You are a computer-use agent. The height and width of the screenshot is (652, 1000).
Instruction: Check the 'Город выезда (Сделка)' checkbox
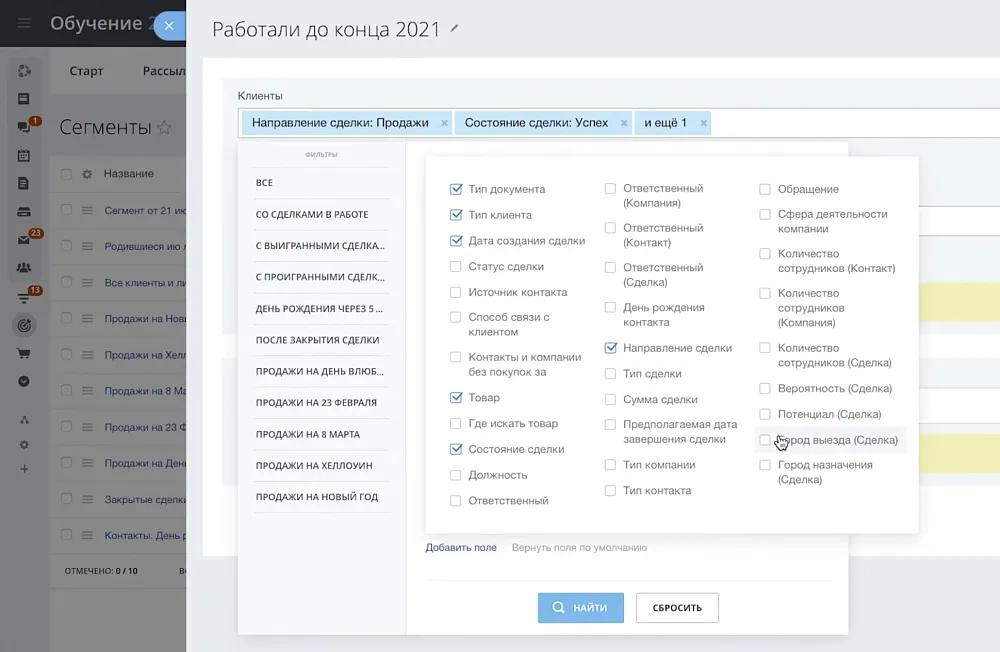765,440
